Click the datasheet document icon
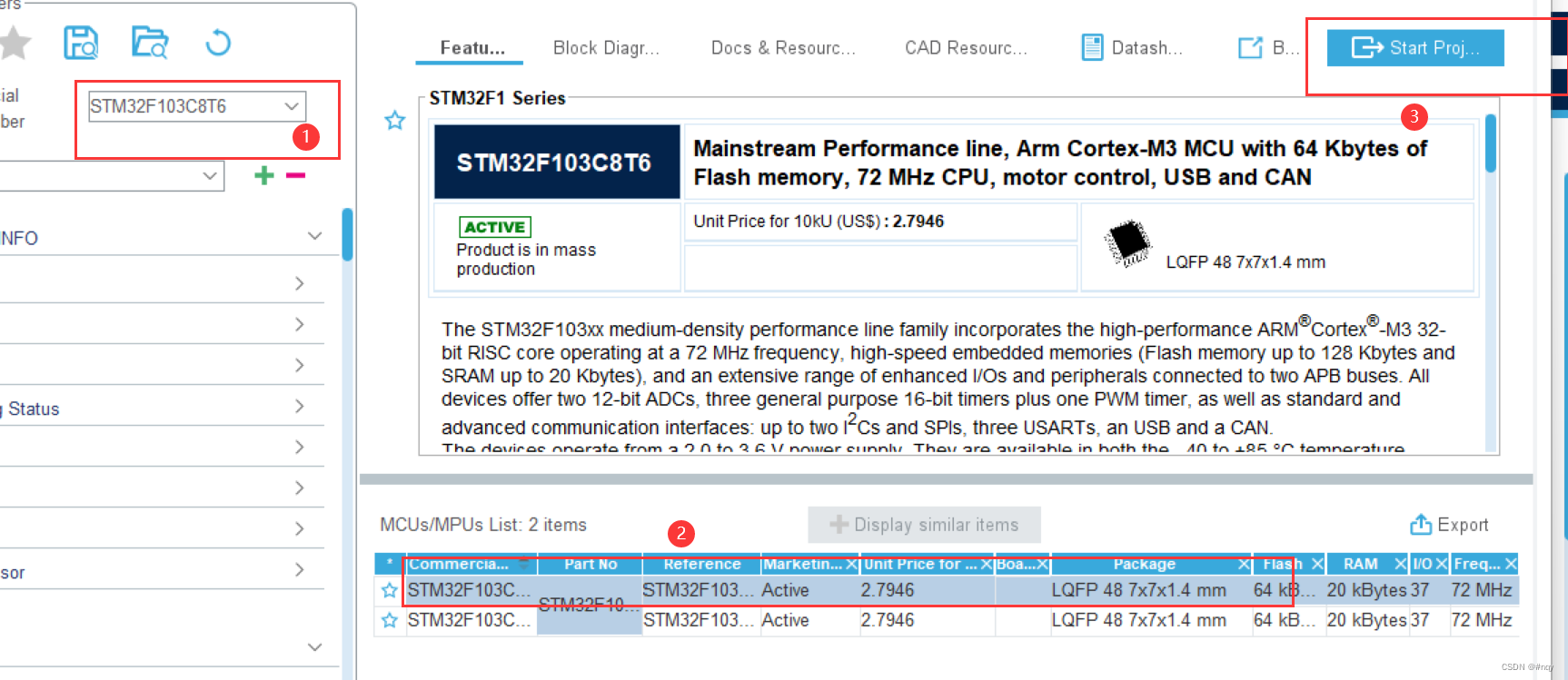Viewport: 1568px width, 680px height. (x=1092, y=47)
